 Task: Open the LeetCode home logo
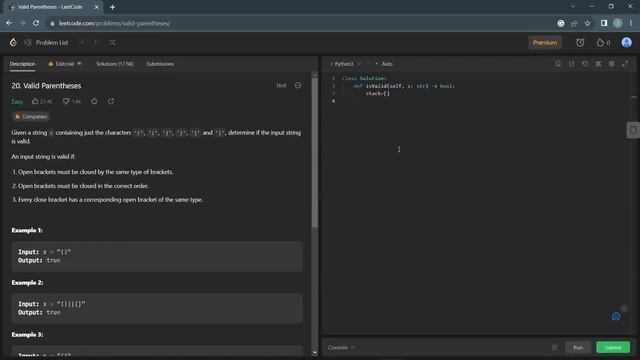pyautogui.click(x=13, y=42)
